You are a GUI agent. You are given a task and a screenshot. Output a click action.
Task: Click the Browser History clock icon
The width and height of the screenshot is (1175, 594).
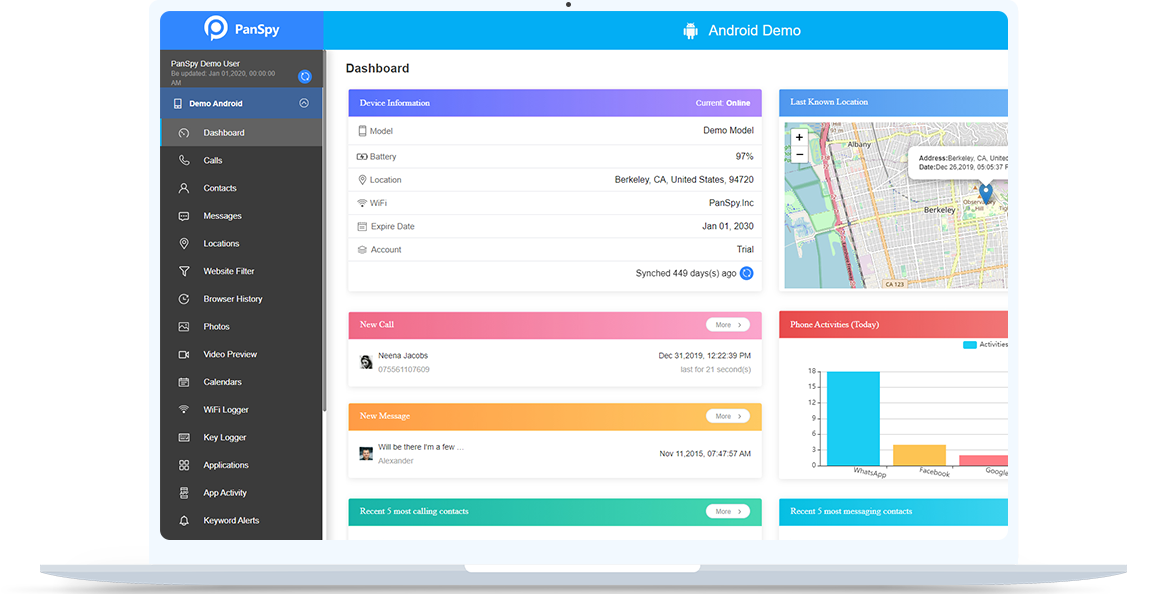(184, 299)
